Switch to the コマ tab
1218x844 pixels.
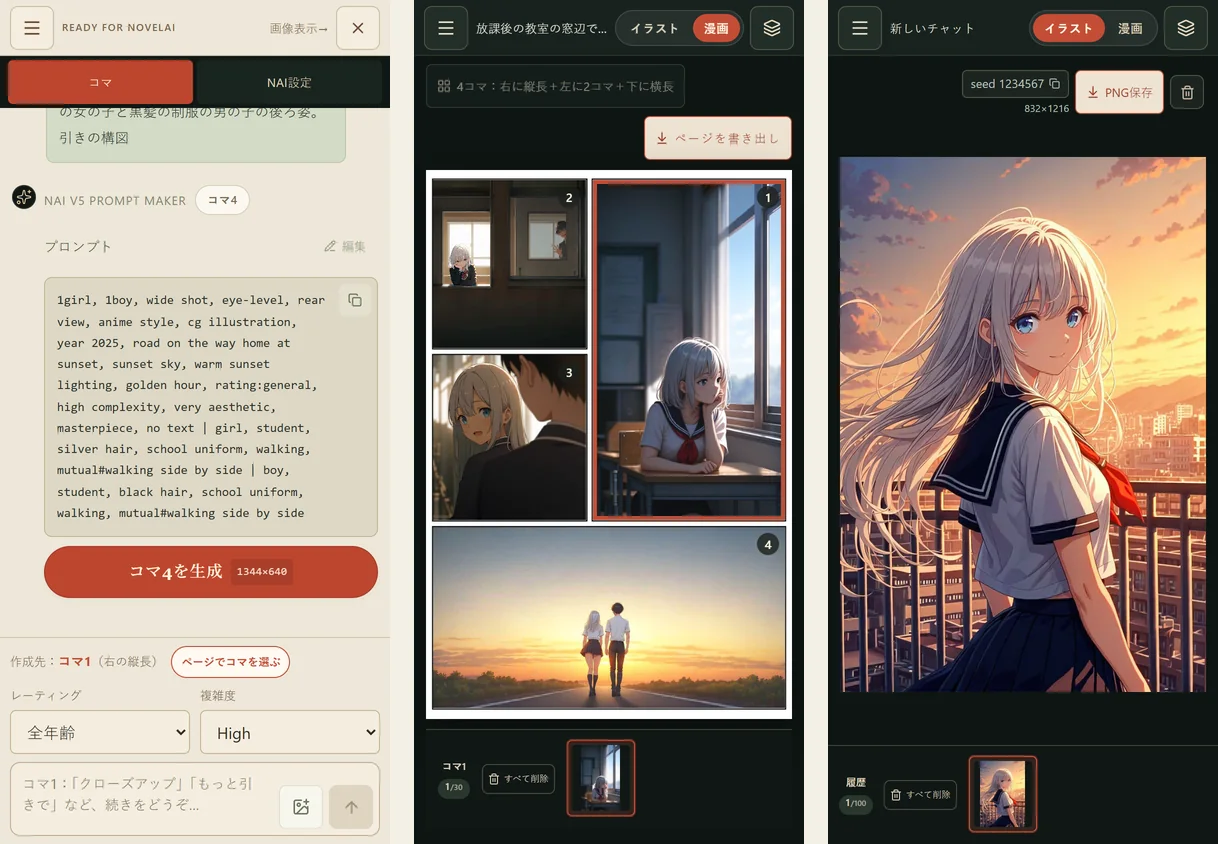point(100,82)
